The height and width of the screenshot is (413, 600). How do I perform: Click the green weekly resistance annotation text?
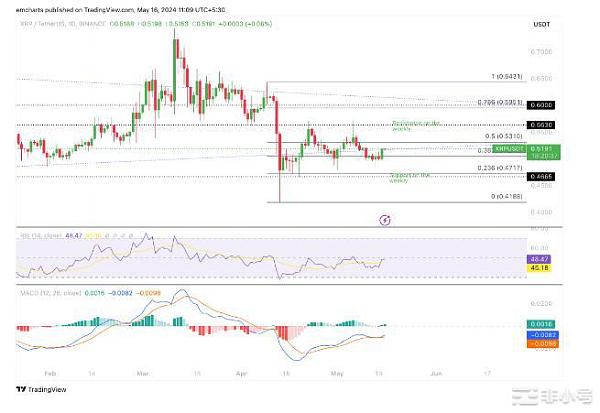[x=416, y=126]
